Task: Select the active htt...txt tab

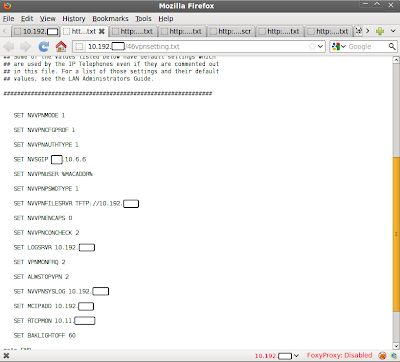Action: pyautogui.click(x=84, y=31)
